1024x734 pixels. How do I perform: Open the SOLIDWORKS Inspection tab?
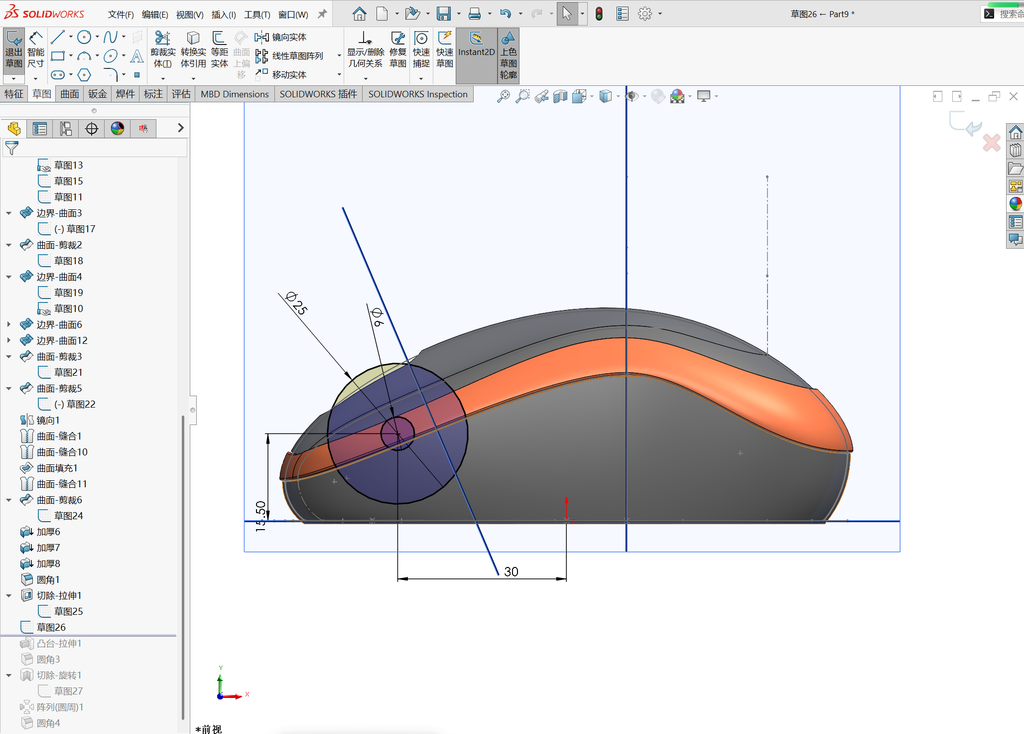(x=418, y=94)
